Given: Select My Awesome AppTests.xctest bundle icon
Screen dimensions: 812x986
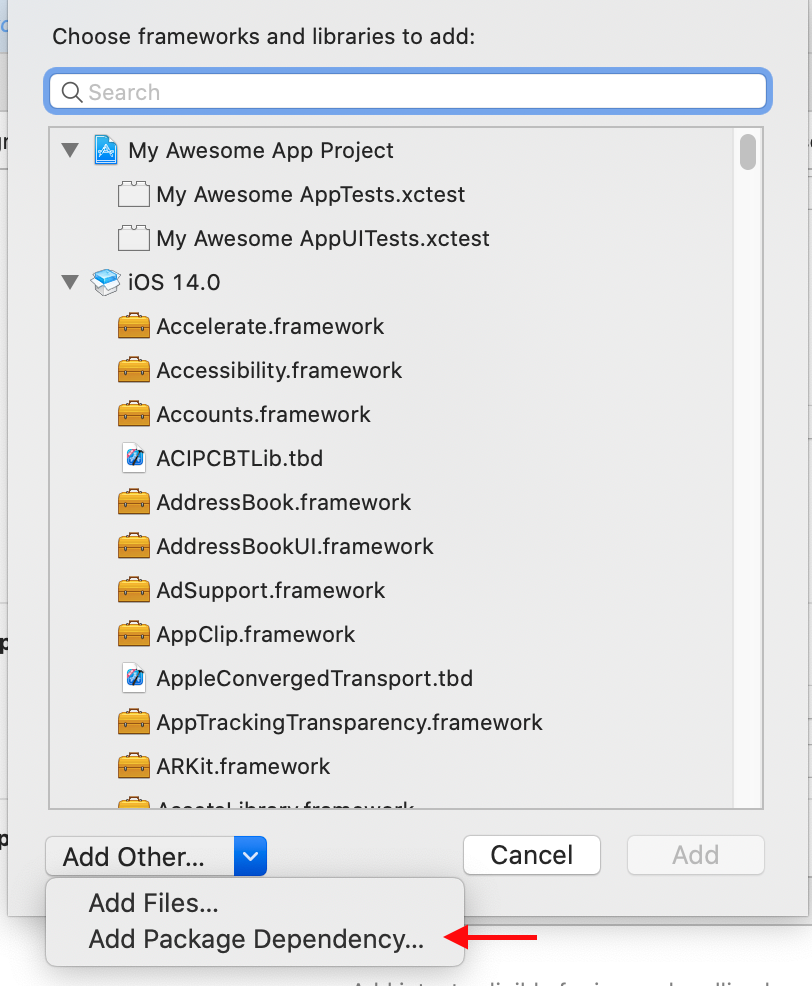Looking at the screenshot, I should (133, 194).
